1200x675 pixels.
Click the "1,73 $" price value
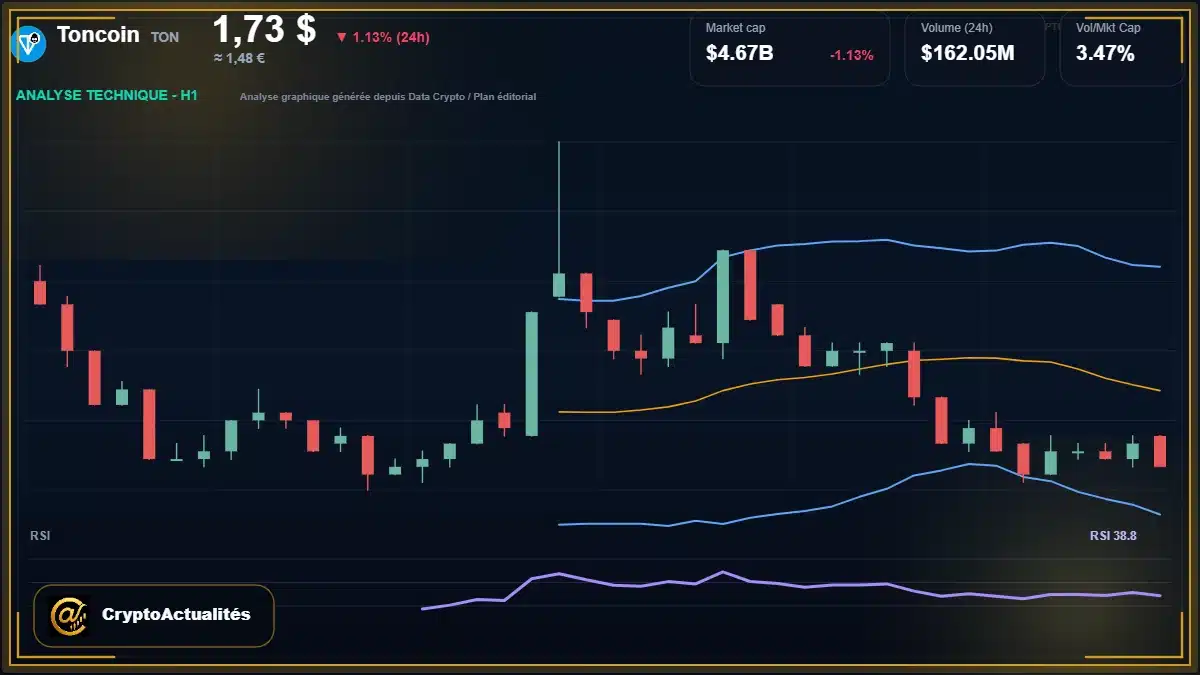(x=265, y=28)
